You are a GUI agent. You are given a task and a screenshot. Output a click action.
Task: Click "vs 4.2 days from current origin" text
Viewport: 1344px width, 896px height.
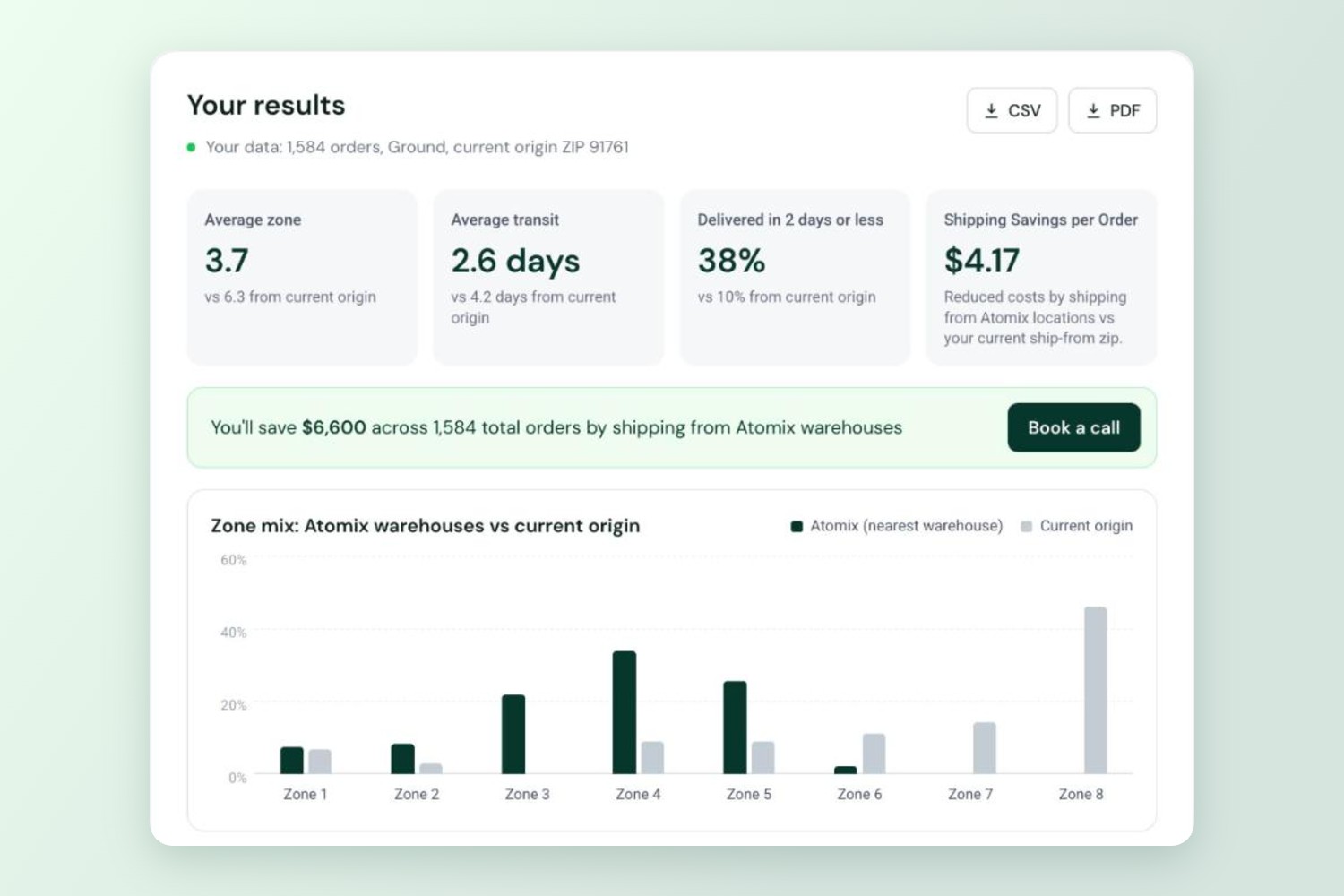pyautogui.click(x=533, y=306)
